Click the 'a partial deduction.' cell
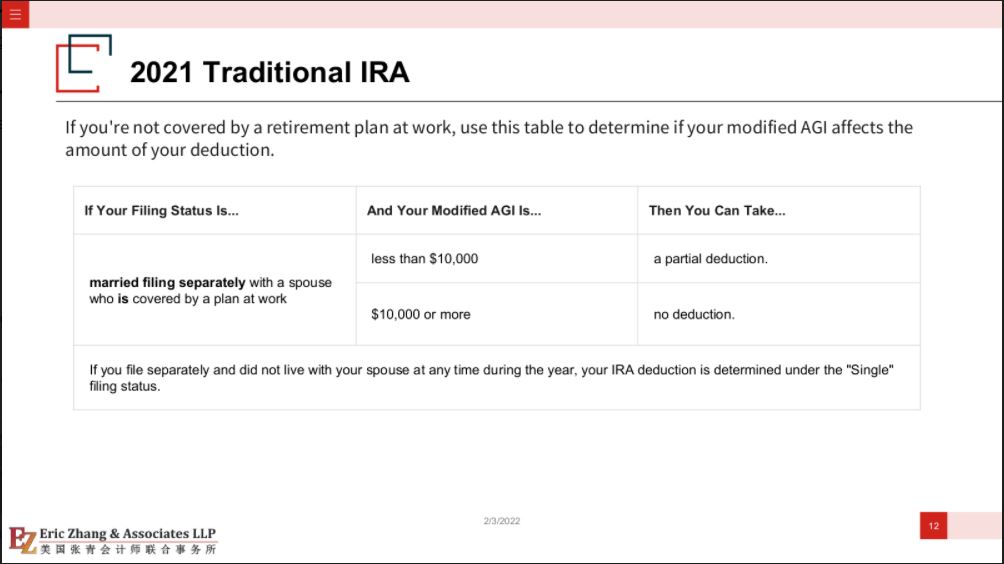Screen dimensions: 1004x564 pyautogui.click(x=779, y=259)
